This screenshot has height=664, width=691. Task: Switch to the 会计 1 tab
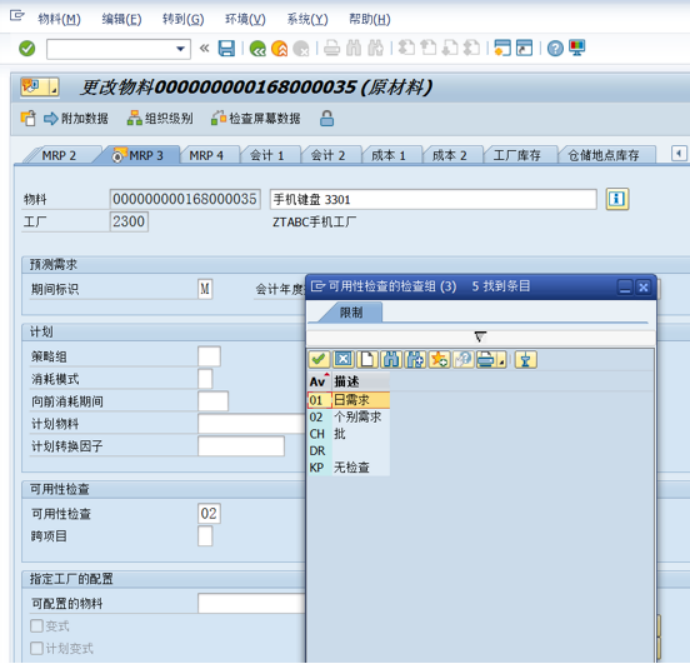[267, 156]
